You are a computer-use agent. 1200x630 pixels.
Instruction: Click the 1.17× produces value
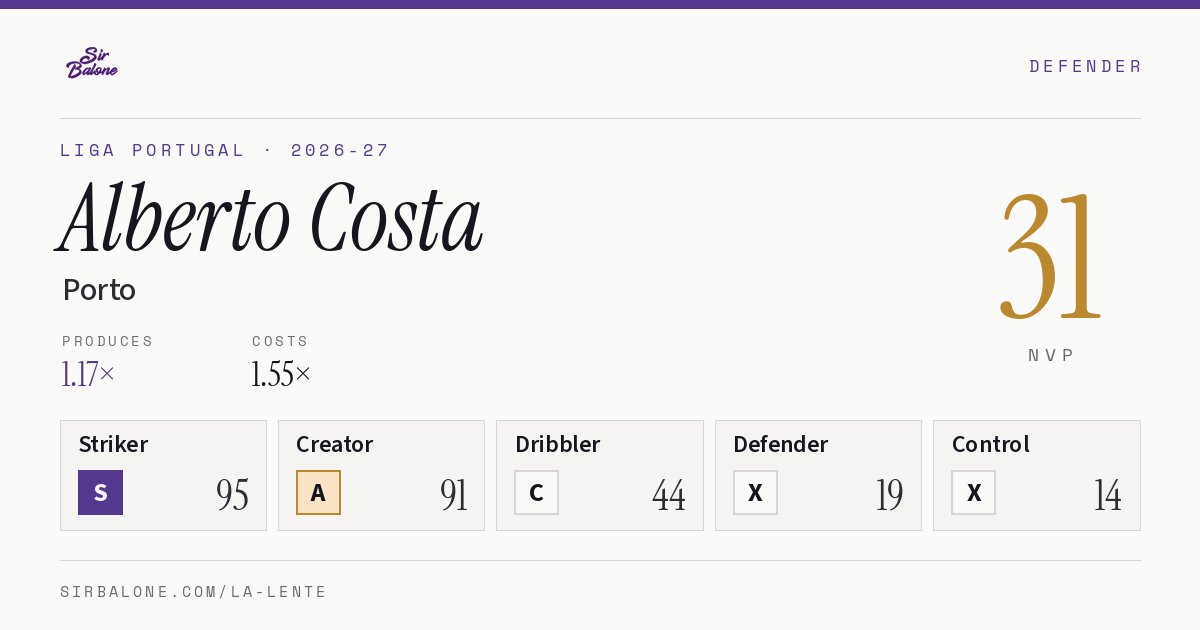pyautogui.click(x=88, y=374)
